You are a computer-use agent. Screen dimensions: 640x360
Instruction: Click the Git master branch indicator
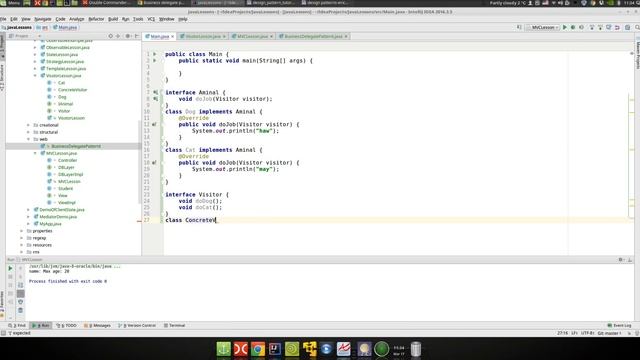[x=609, y=333]
